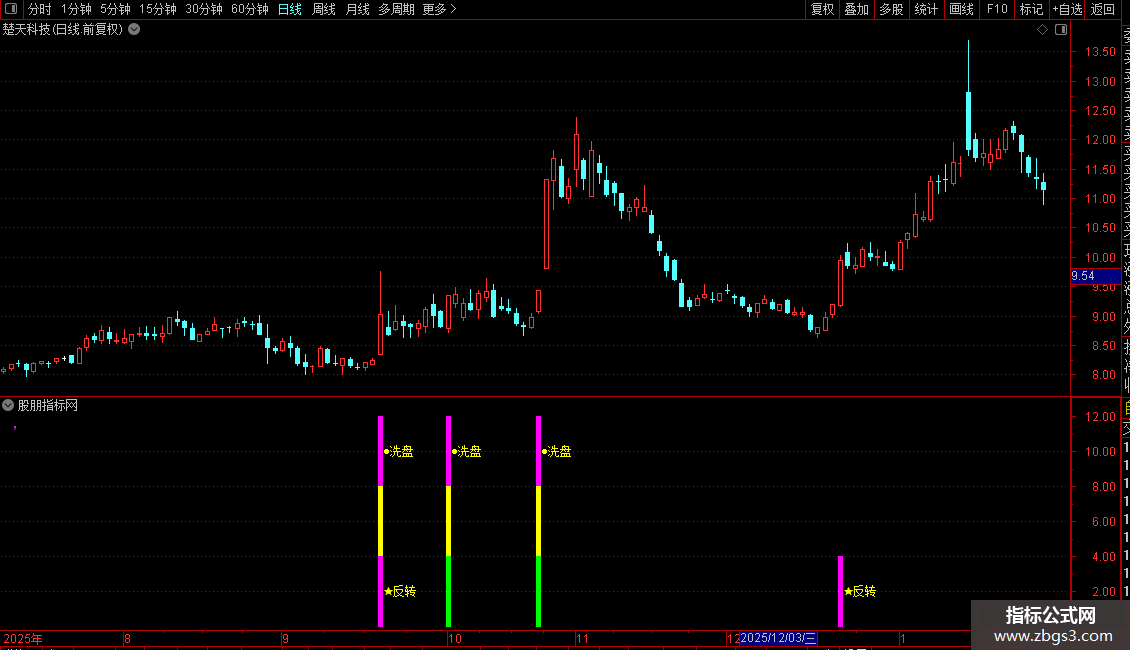Switch to 月线 monthly chart
1130x650 pixels.
(357, 9)
